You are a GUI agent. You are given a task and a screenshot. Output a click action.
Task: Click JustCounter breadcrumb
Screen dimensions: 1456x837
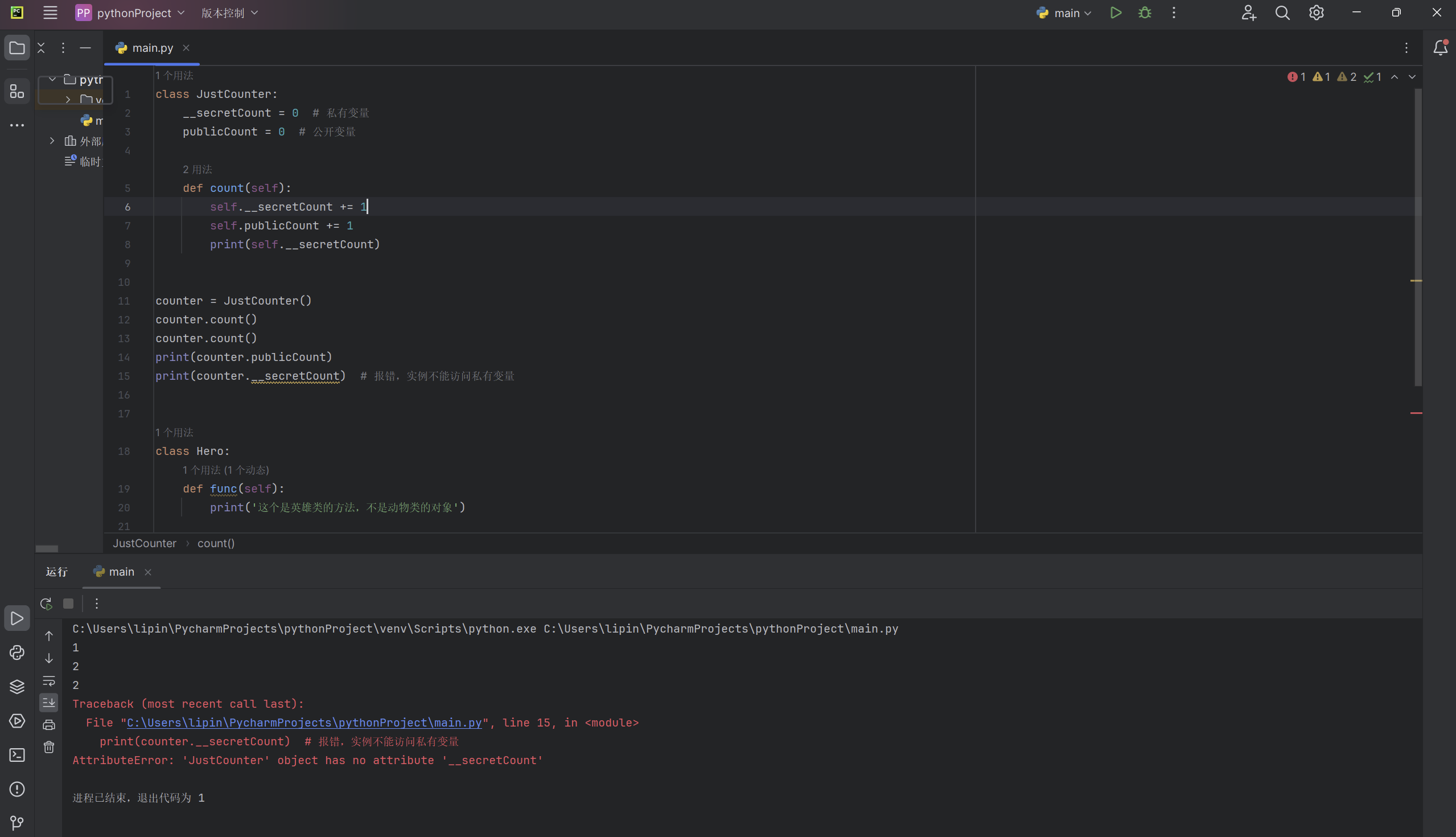tap(144, 543)
